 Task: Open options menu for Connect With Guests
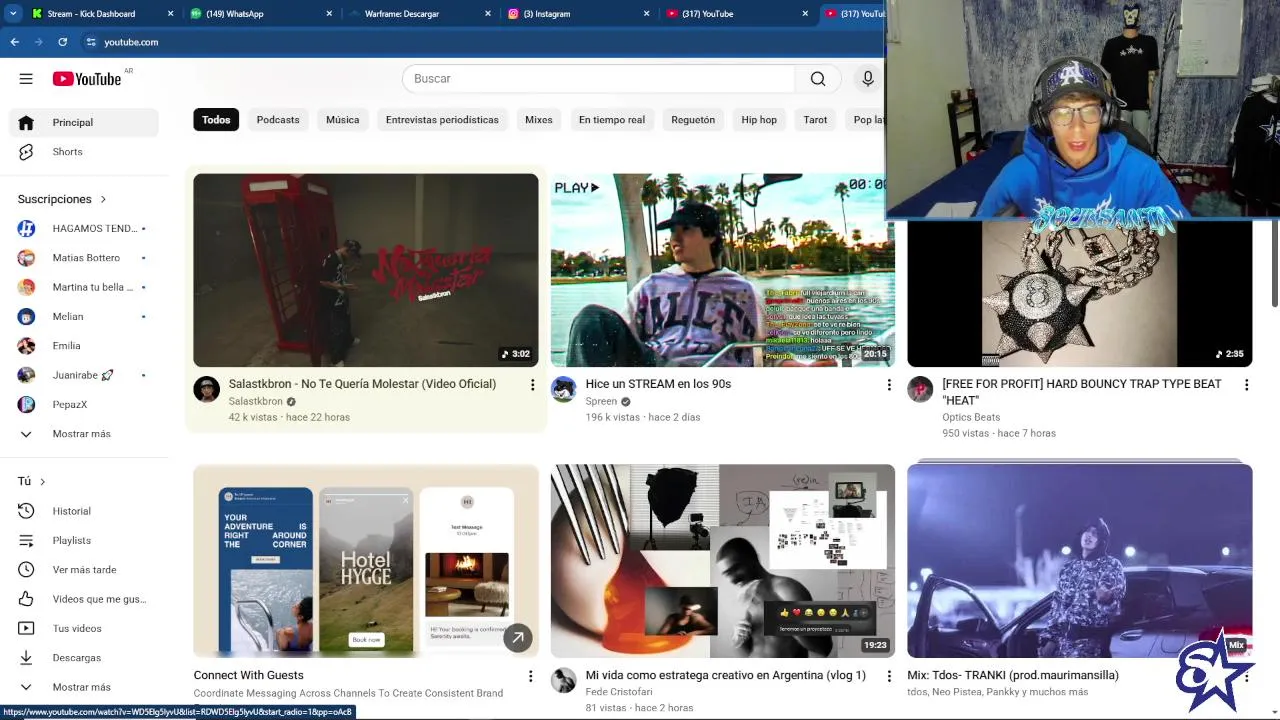point(532,677)
